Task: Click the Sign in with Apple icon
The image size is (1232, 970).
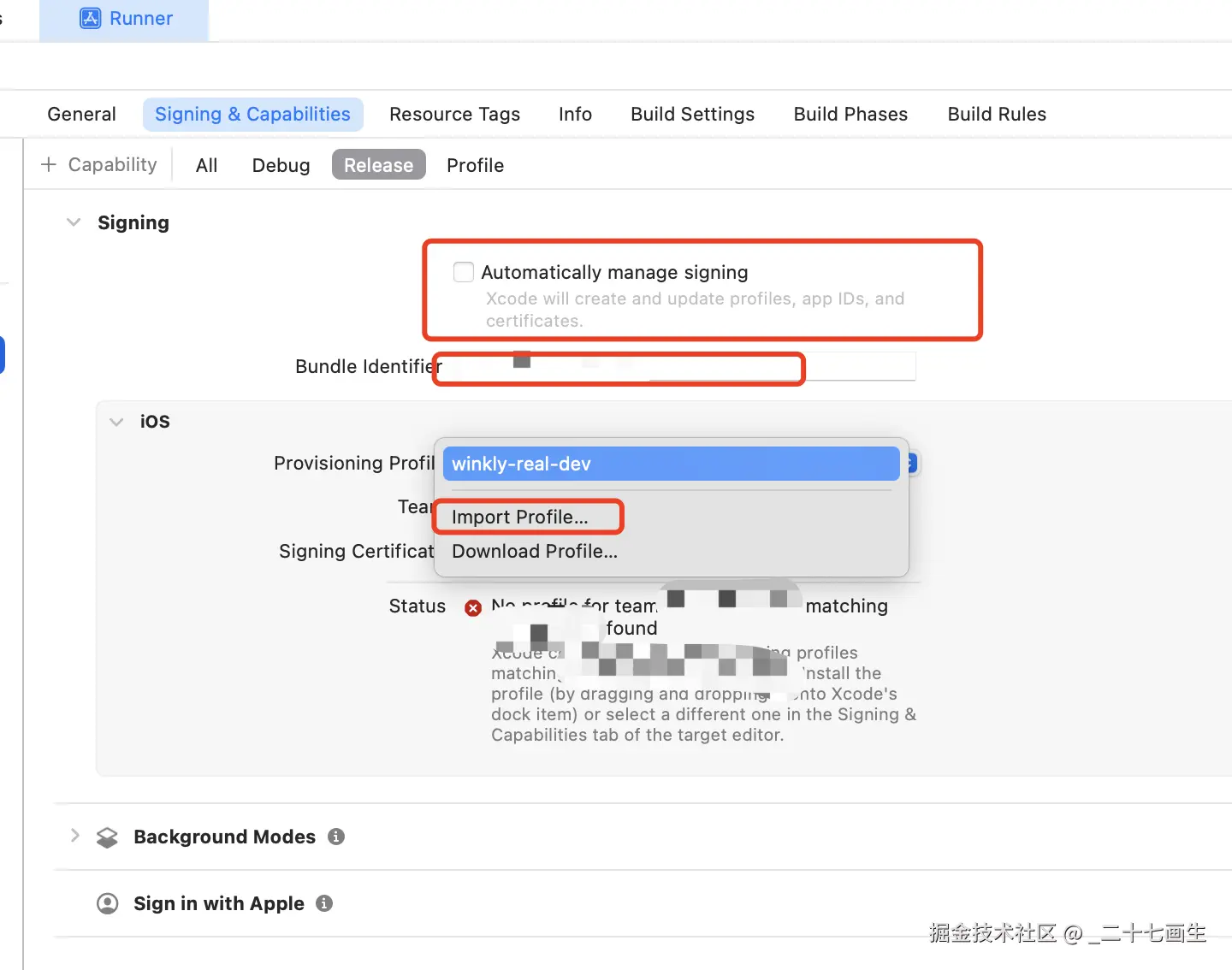Action: 108,903
